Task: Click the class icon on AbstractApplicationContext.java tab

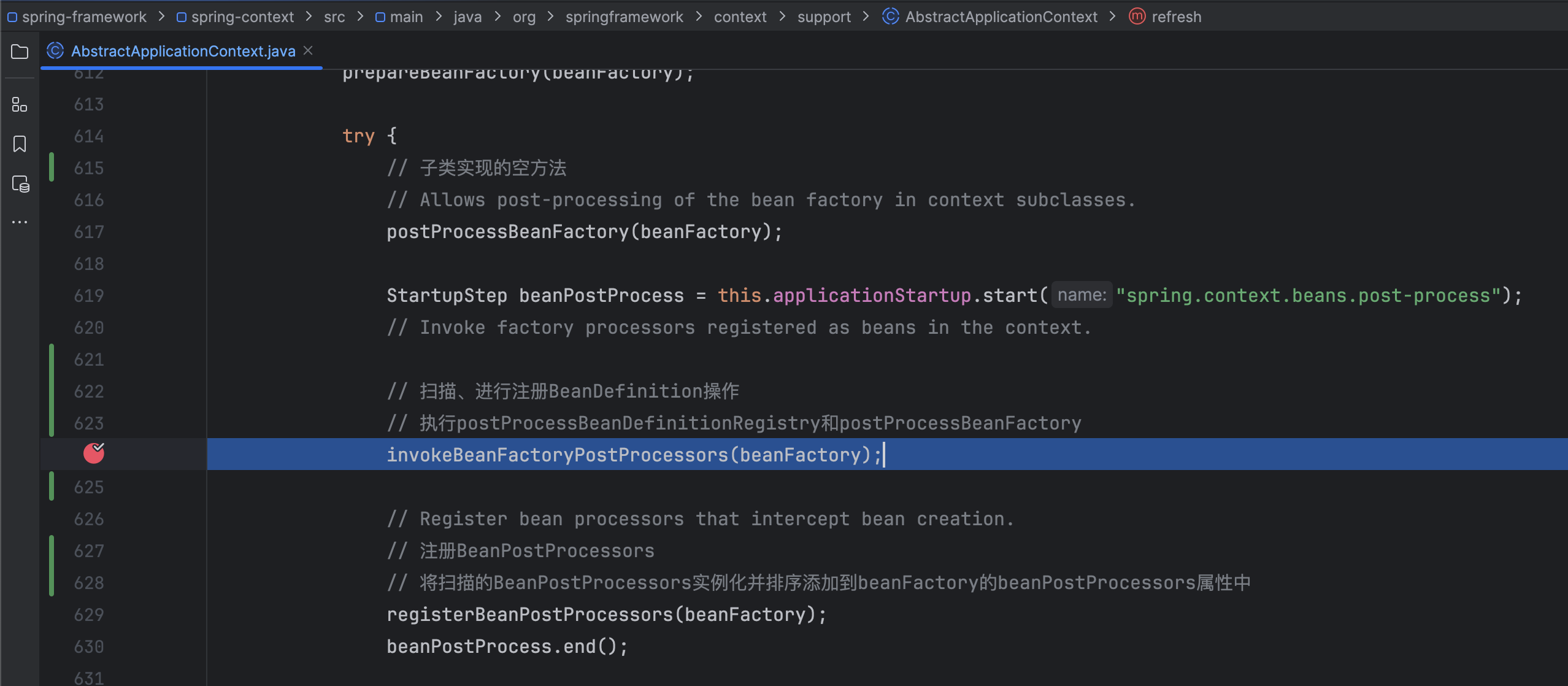Action: click(55, 51)
